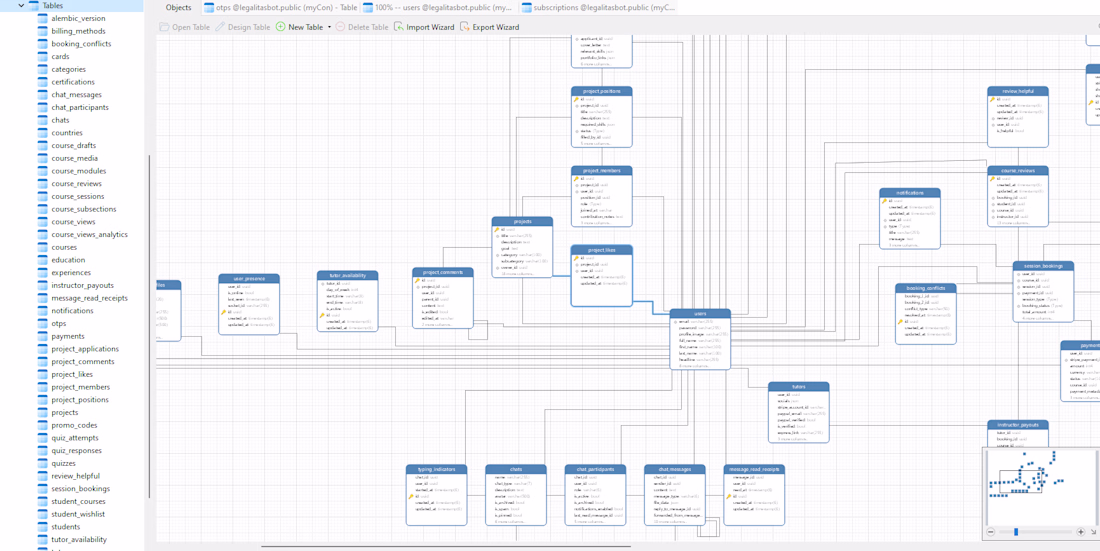Screen dimensions: 1100x551
Task: Click the Open Table toolbar icon
Action: coord(165,27)
